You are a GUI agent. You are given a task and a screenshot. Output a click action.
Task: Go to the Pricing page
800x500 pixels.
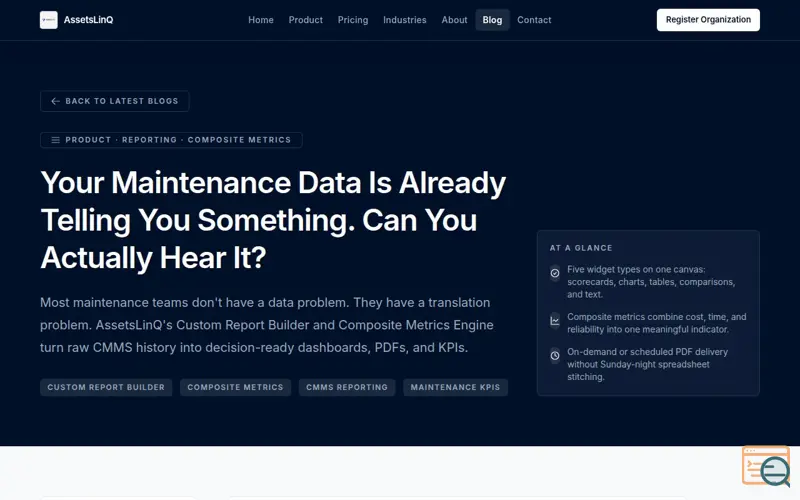353,20
